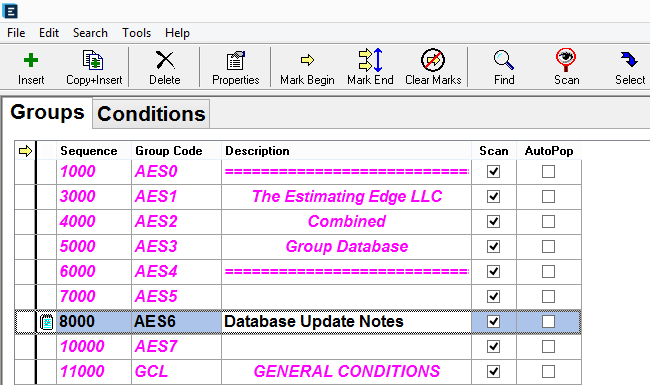Viewport: 650px width, 385px height.
Task: Open the Tools menu
Action: click(136, 33)
